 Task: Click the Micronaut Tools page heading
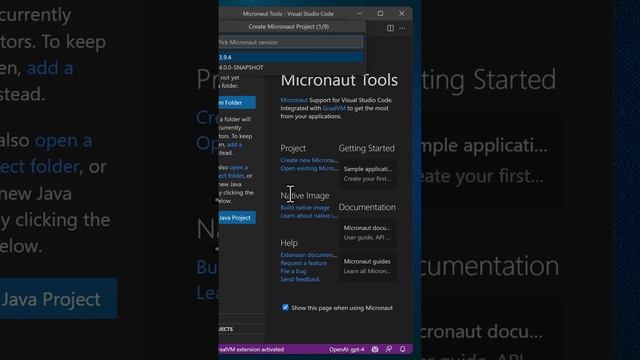[x=339, y=80]
